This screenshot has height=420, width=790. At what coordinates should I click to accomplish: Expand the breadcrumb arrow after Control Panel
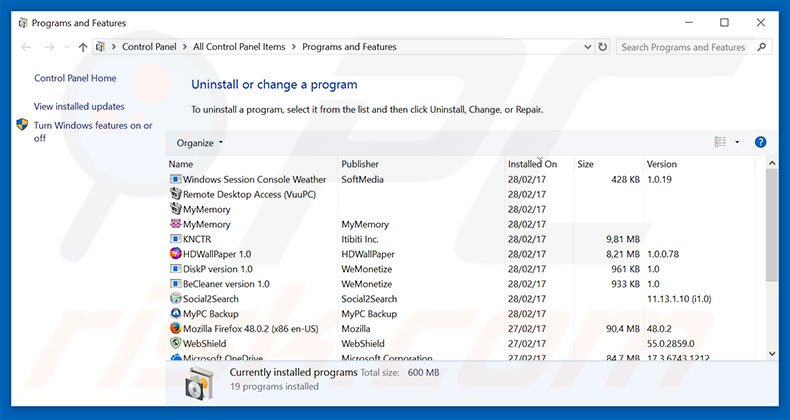185,47
